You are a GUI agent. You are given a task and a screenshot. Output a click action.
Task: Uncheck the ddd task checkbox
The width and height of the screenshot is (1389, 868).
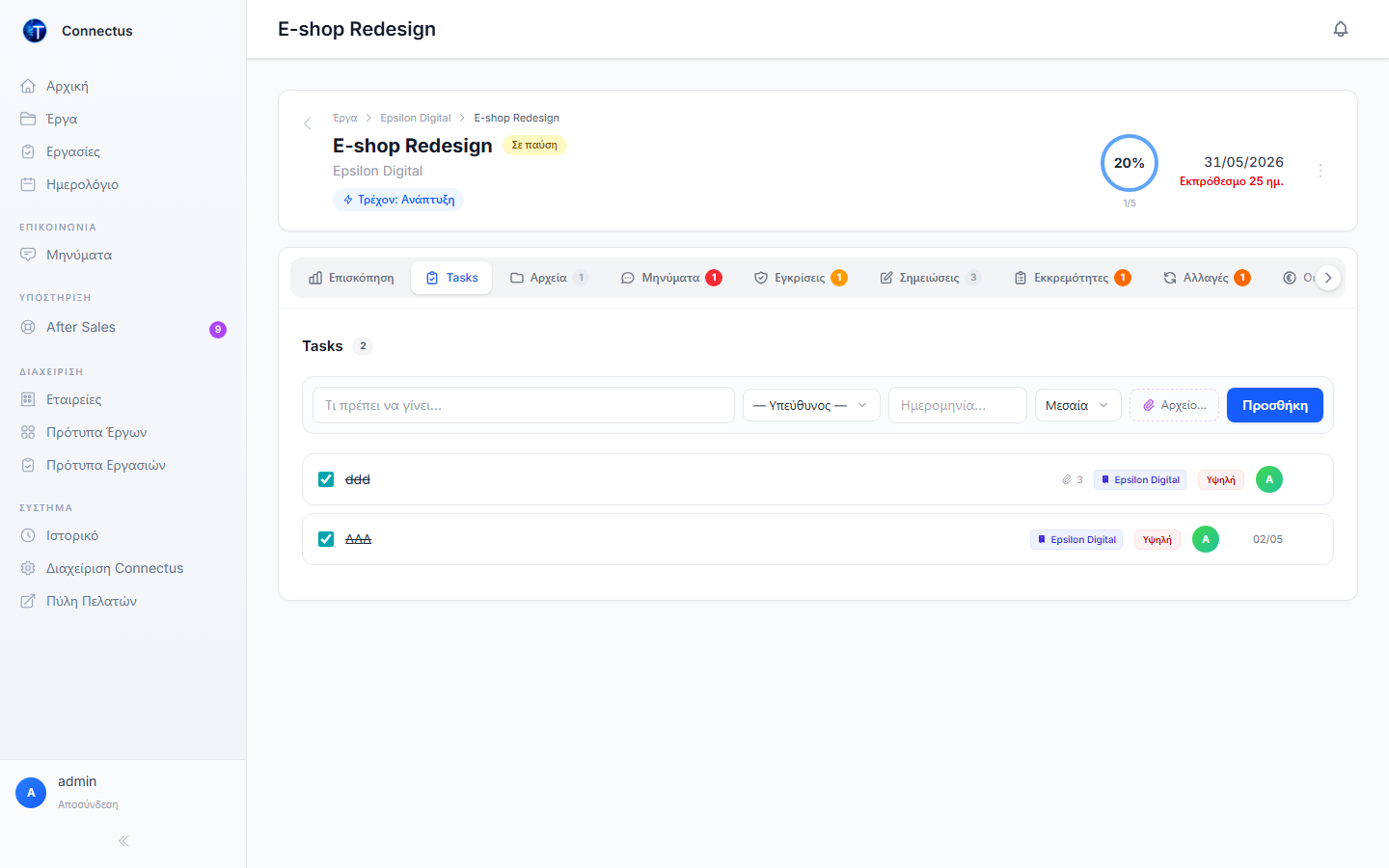click(x=326, y=479)
